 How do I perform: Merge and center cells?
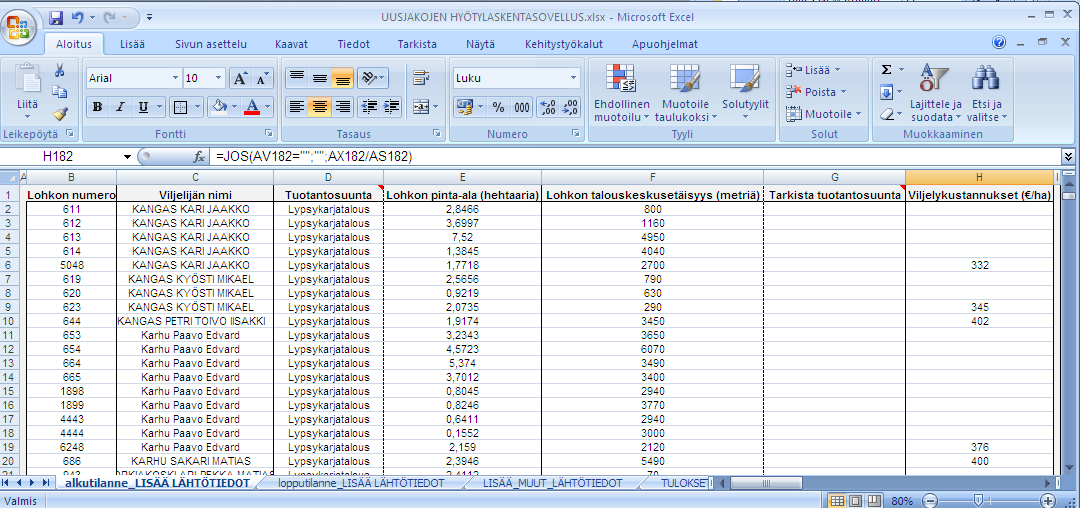420,107
